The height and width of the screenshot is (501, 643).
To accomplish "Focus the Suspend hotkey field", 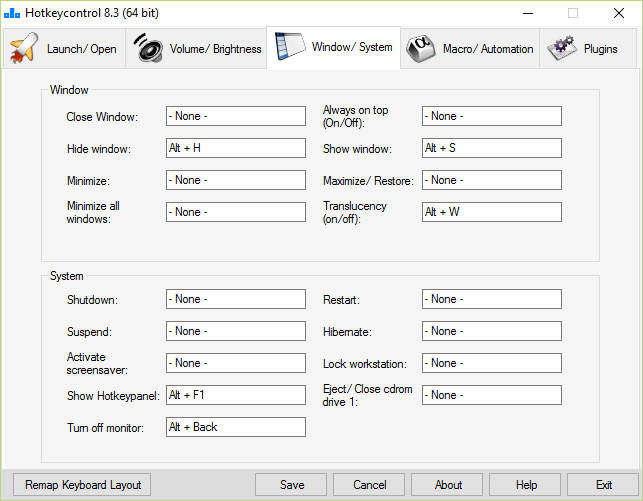I will (x=236, y=331).
